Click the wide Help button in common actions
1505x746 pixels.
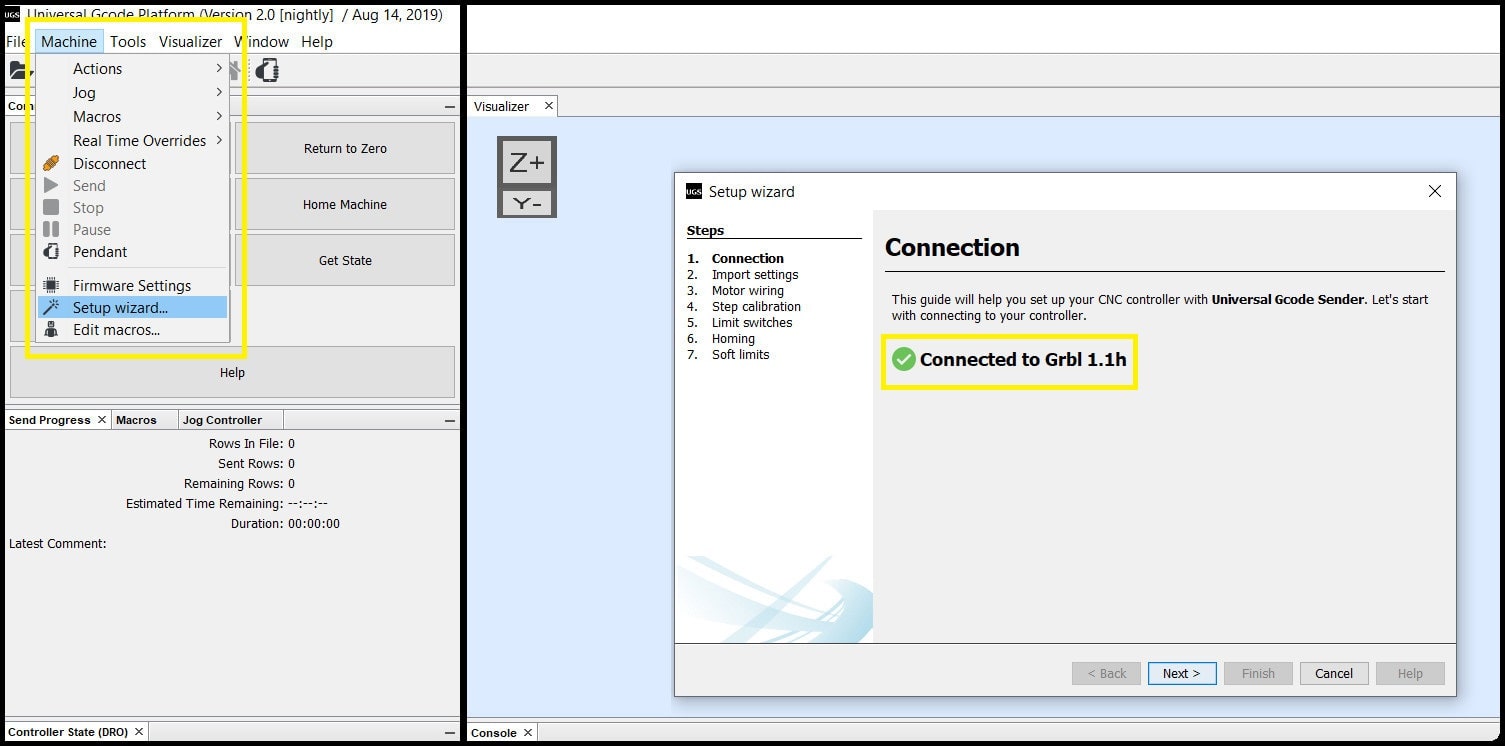pyautogui.click(x=232, y=372)
